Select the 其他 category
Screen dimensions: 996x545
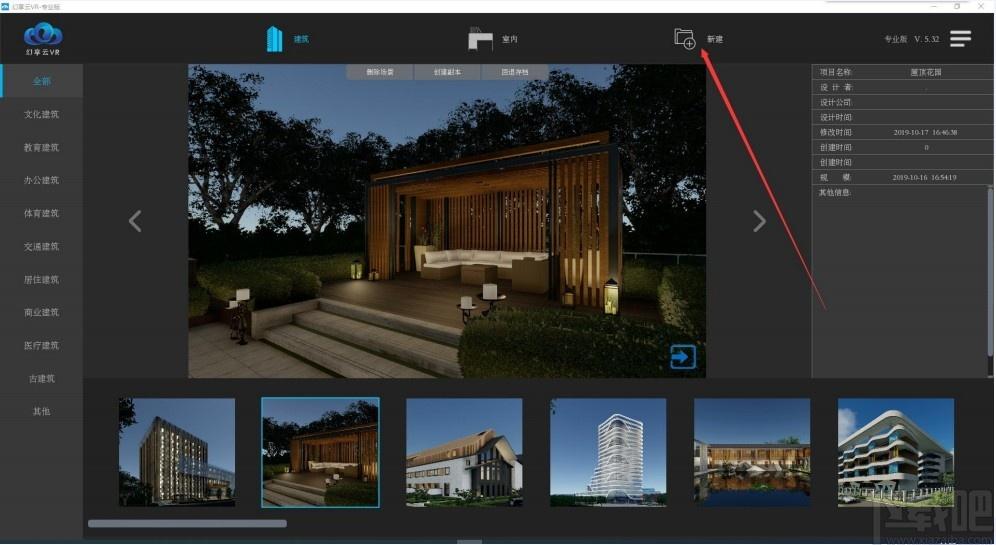tap(41, 412)
